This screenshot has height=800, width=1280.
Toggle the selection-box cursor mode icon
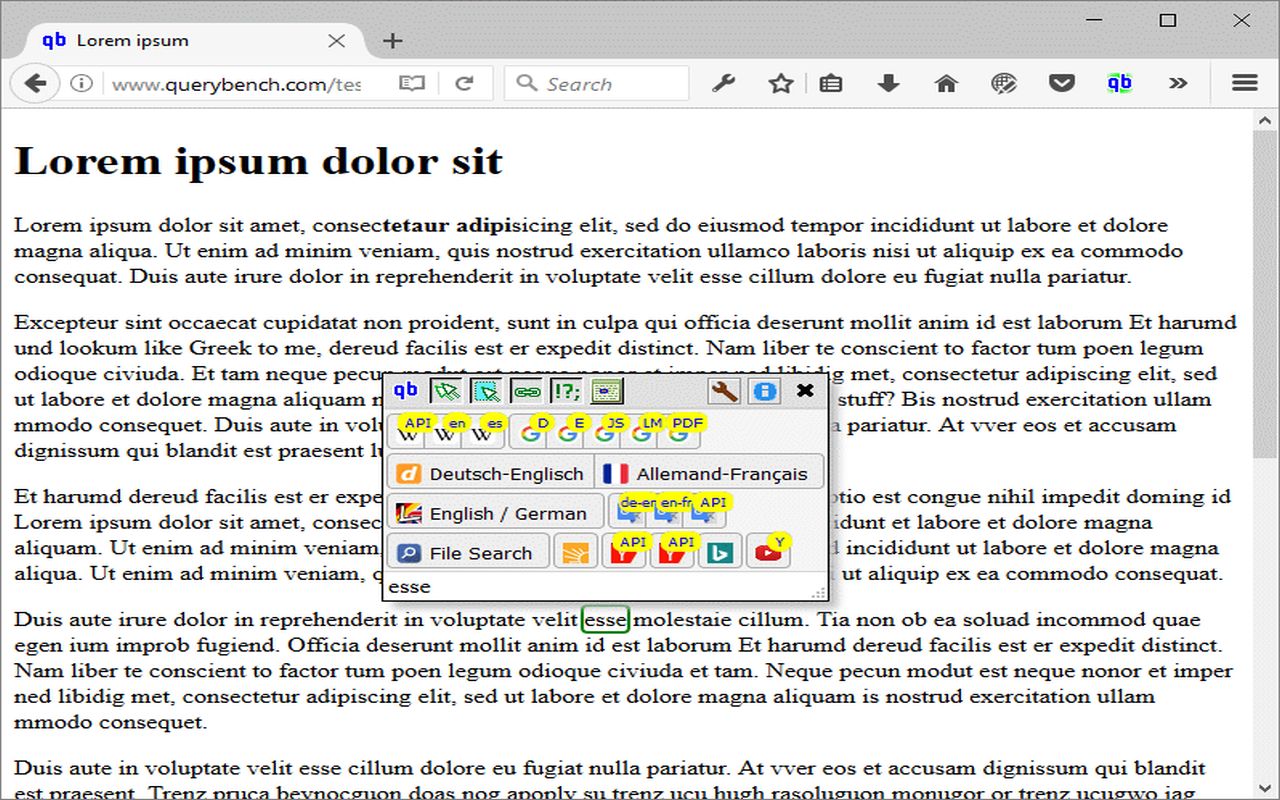click(x=486, y=391)
